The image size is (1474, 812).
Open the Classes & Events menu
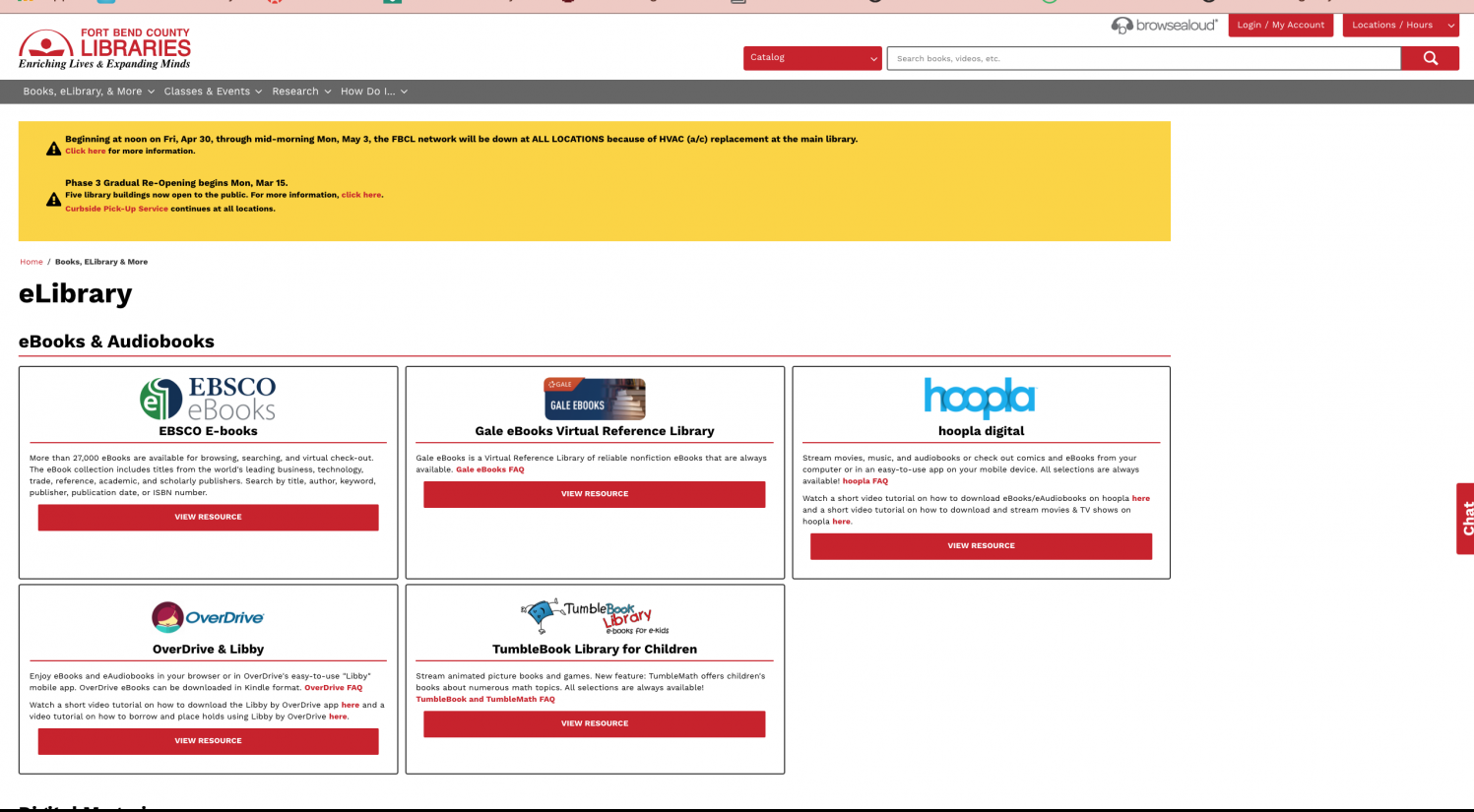[213, 92]
